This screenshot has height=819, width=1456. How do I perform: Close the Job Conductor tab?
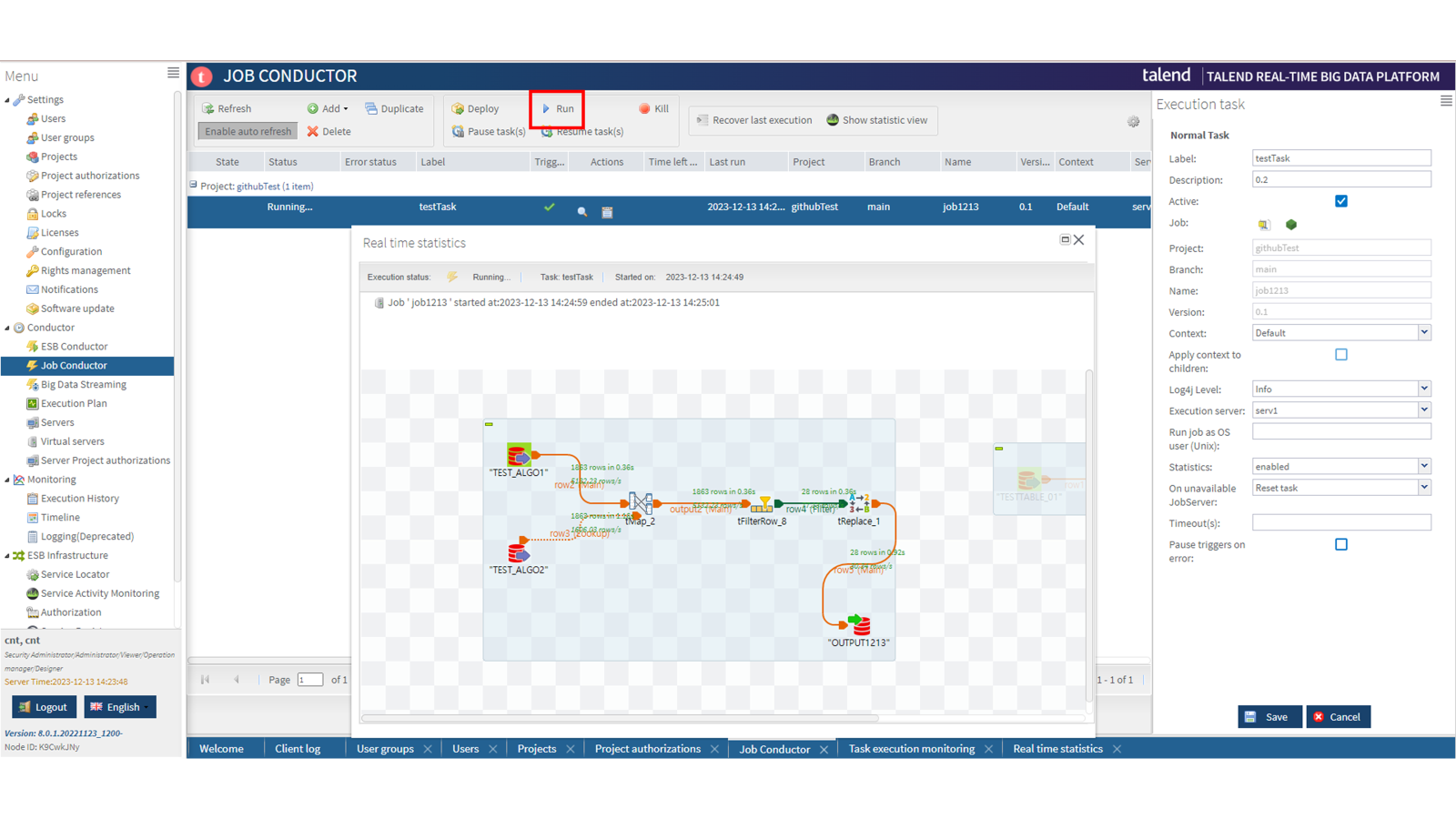click(824, 750)
